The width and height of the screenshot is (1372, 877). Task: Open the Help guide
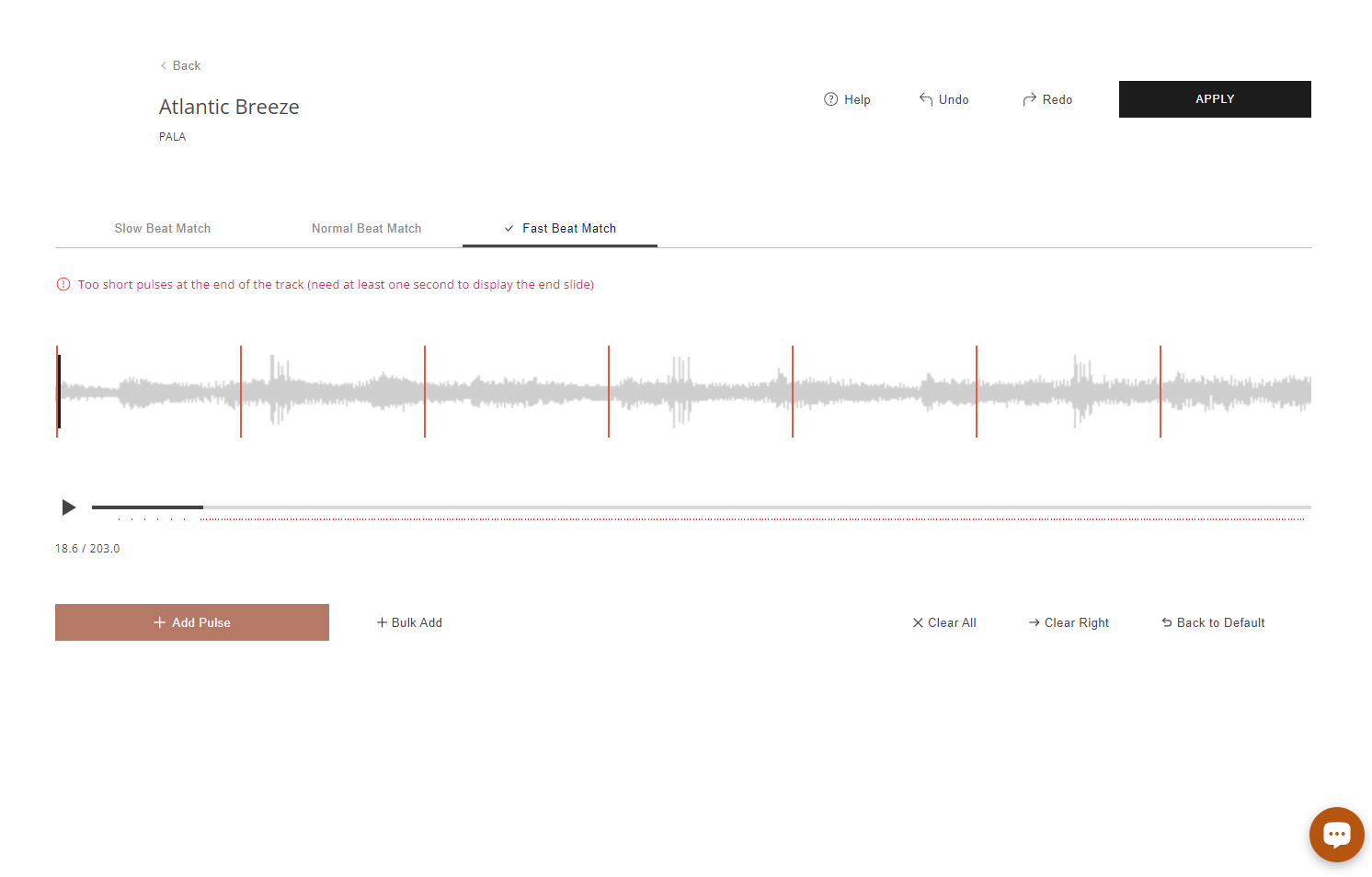pos(847,99)
